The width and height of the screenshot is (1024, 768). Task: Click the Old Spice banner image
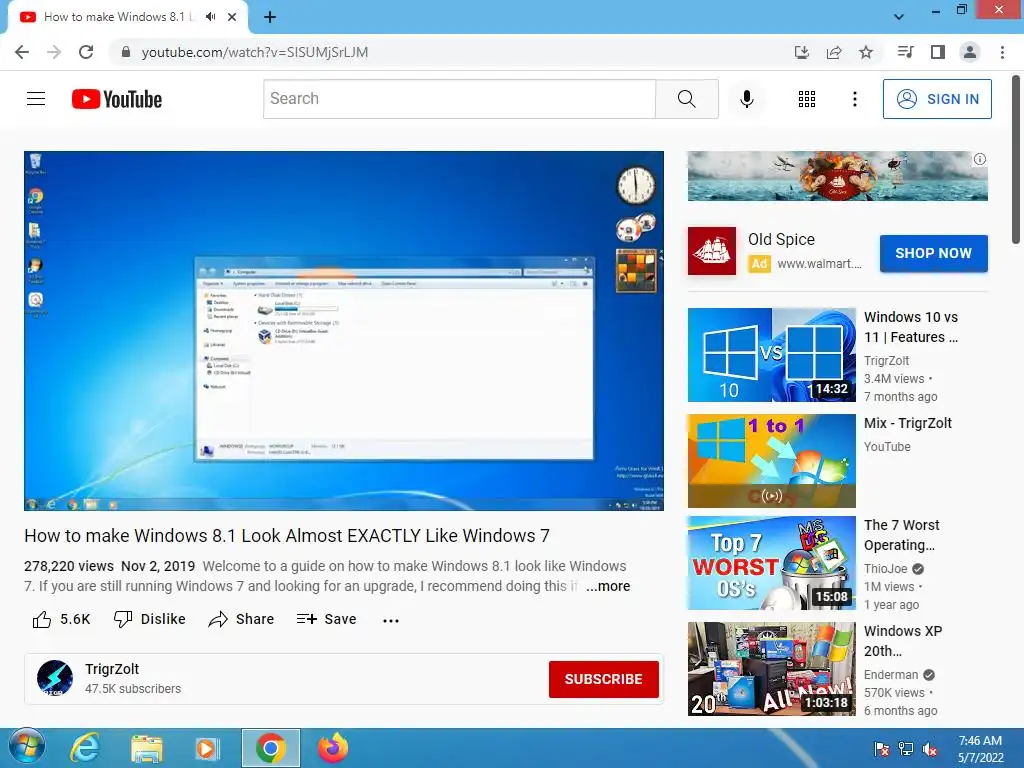(837, 176)
